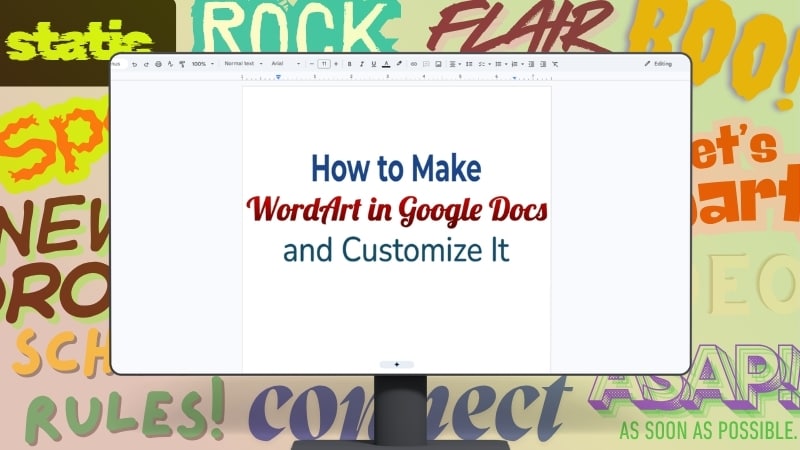This screenshot has width=800, height=450.
Task: Click the 'How to Make' blue heading
Action: coord(396,169)
